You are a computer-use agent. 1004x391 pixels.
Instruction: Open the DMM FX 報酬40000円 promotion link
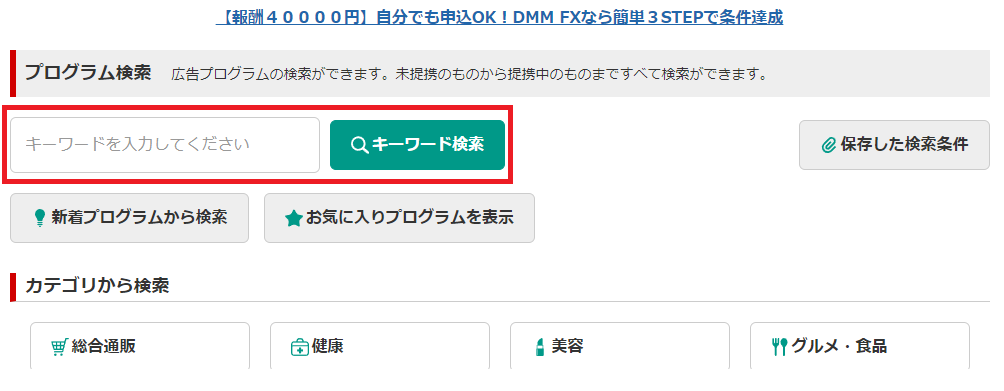499,17
